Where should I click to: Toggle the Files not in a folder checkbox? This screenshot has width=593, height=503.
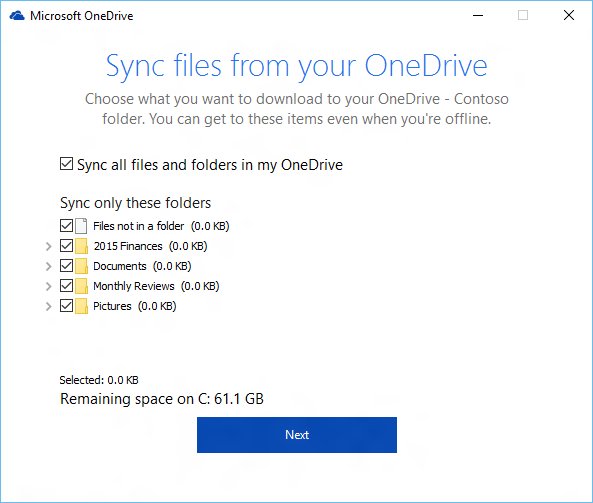pos(66,226)
